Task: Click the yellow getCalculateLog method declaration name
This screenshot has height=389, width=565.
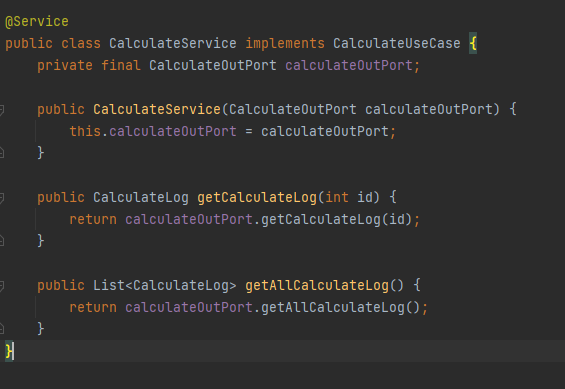Action: point(257,197)
